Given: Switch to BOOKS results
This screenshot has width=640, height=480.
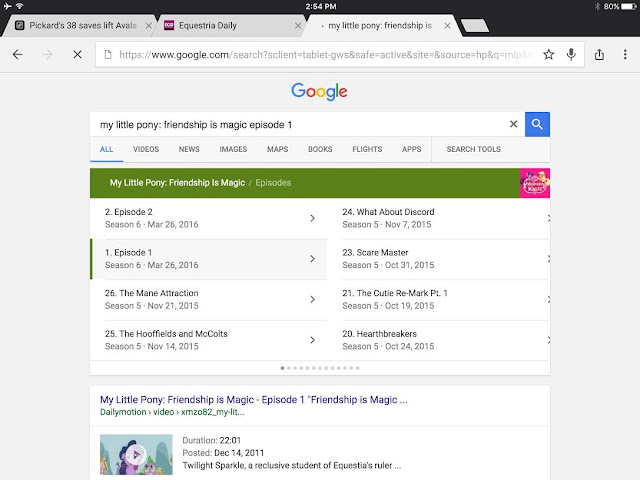Looking at the screenshot, I should pyautogui.click(x=320, y=149).
